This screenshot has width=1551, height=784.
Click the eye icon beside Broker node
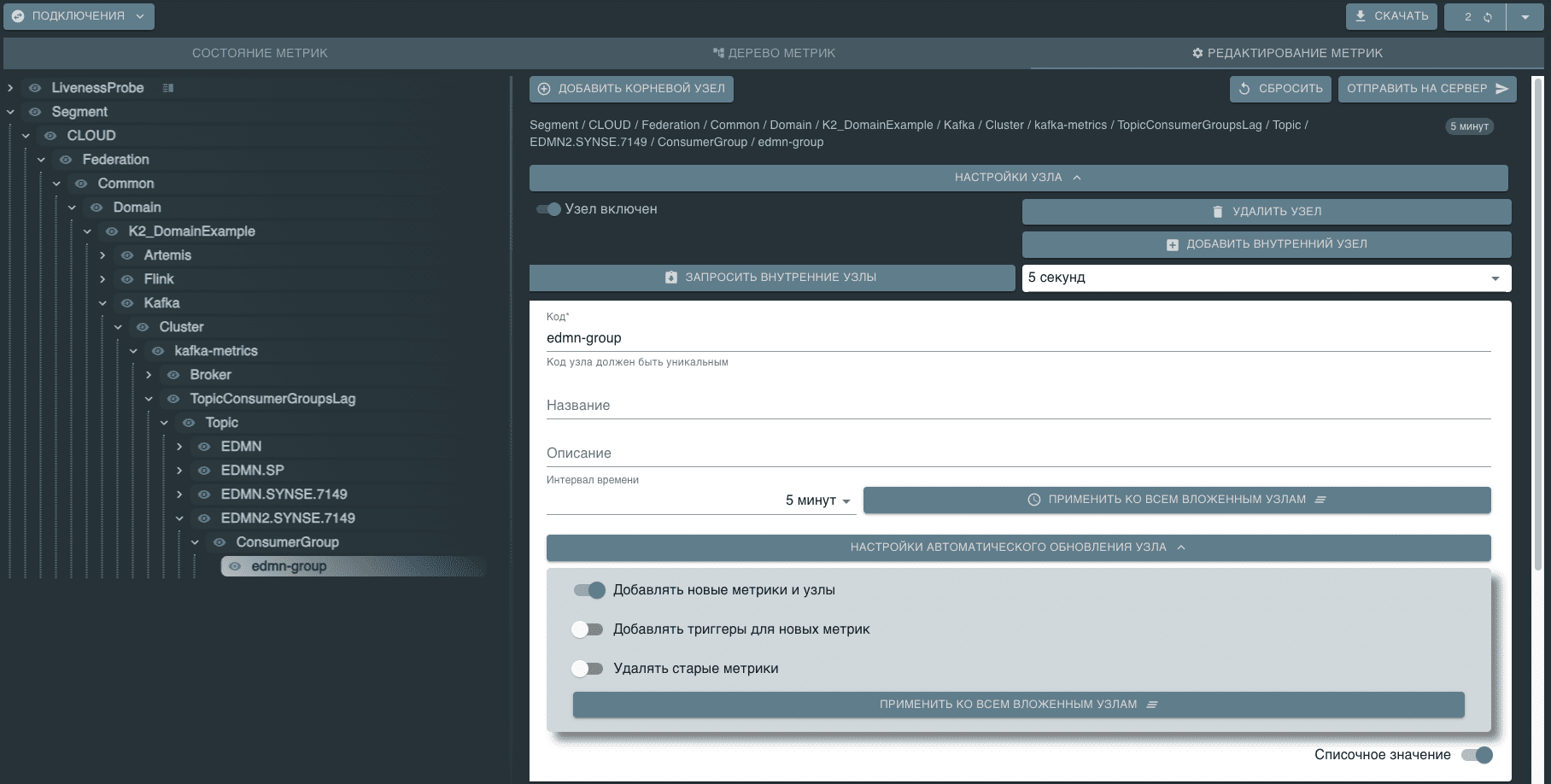click(x=173, y=375)
